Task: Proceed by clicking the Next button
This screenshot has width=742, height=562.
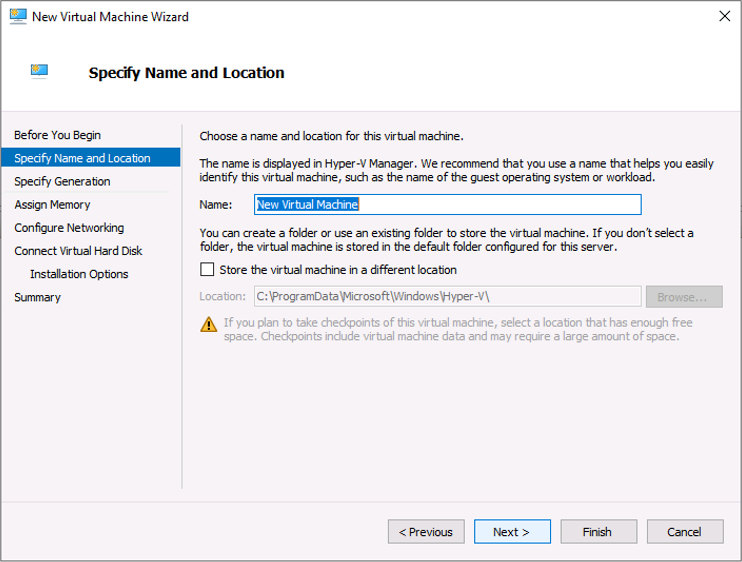Action: [x=512, y=532]
